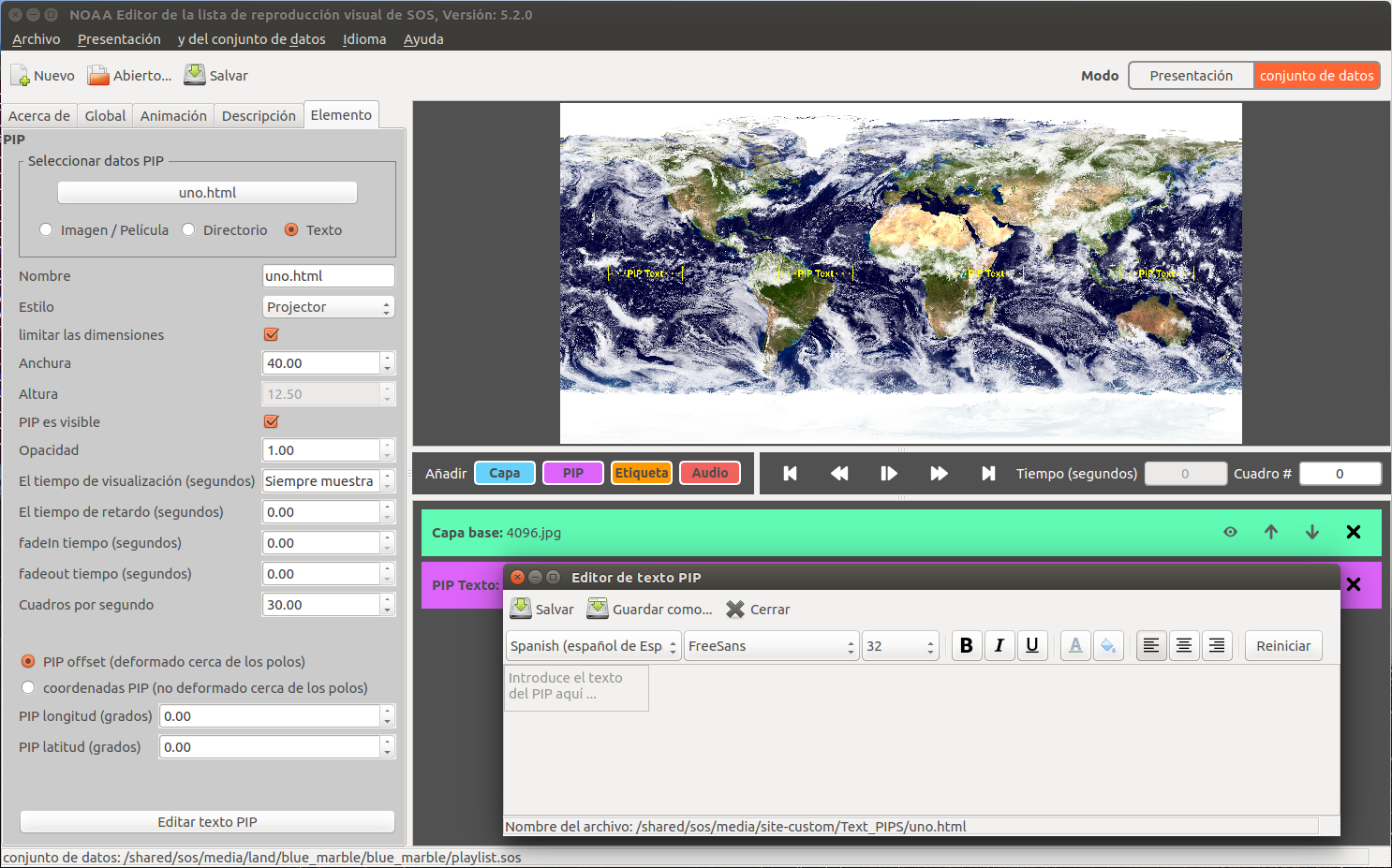The image size is (1392, 868).
Task: Toggle visibility eye of Capa base layer
Action: coord(1230,532)
